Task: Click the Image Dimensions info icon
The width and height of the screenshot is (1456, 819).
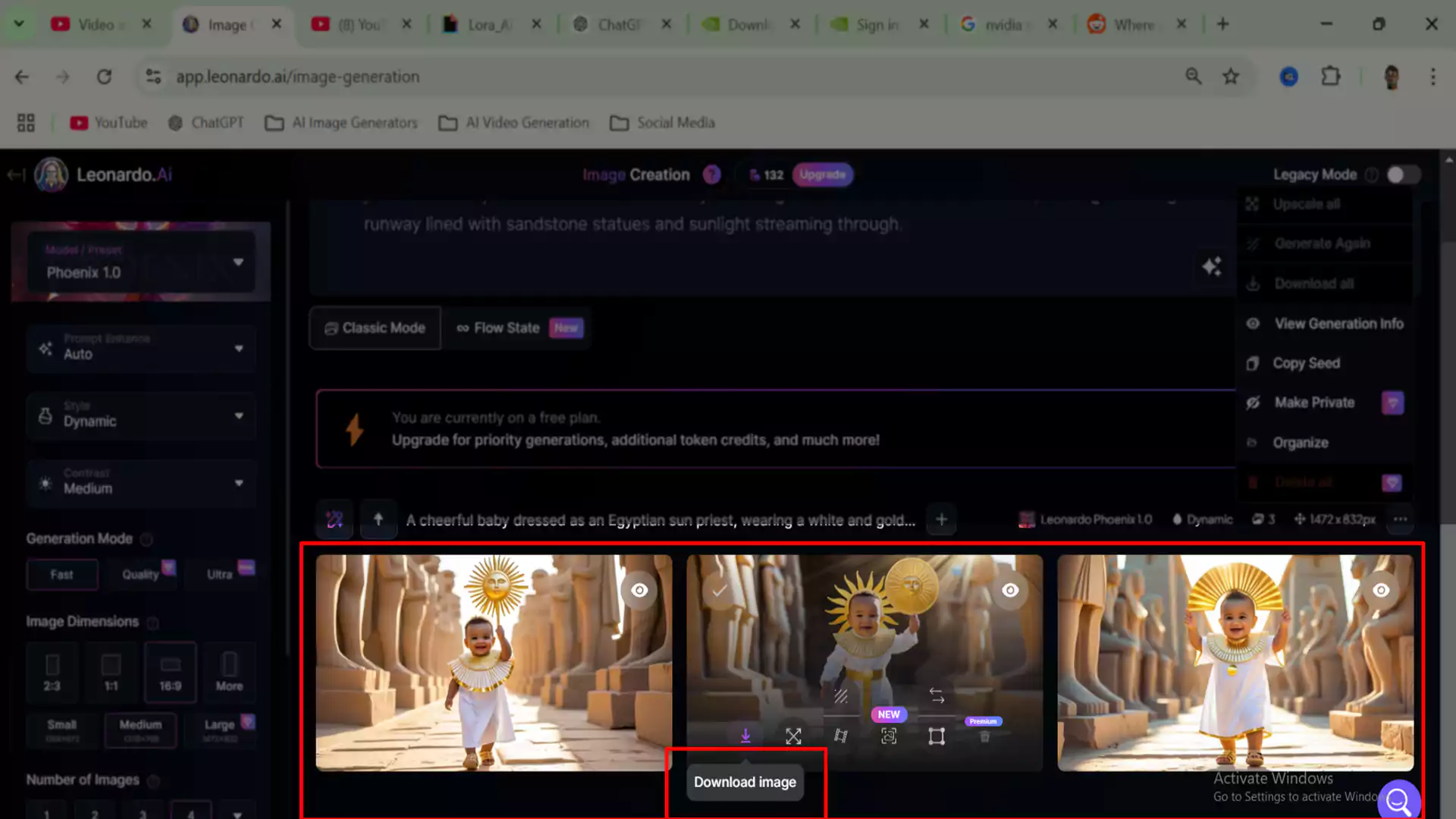Action: pos(152,623)
